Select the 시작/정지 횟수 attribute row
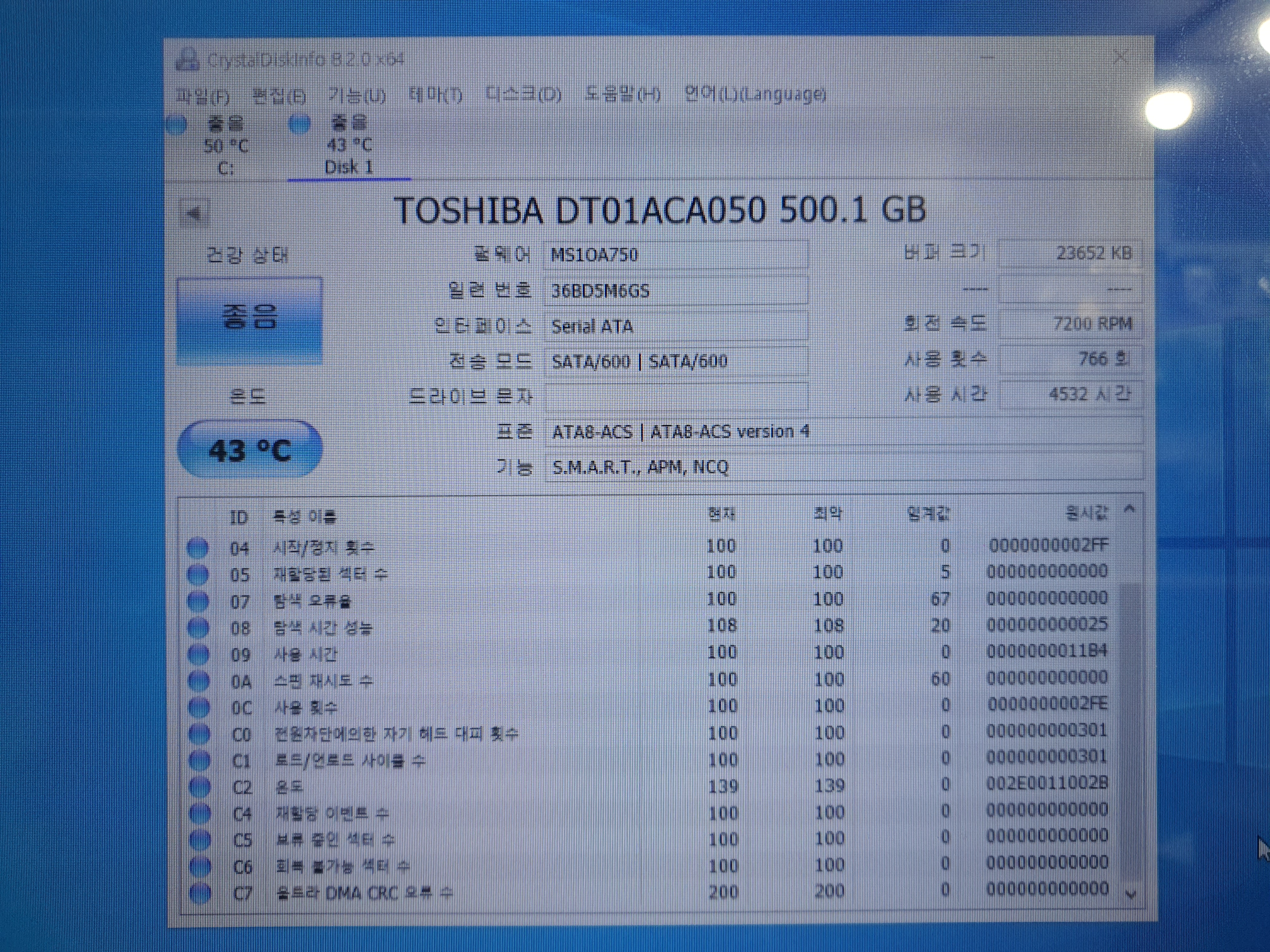Screen dimensions: 1270x952 pos(649,547)
